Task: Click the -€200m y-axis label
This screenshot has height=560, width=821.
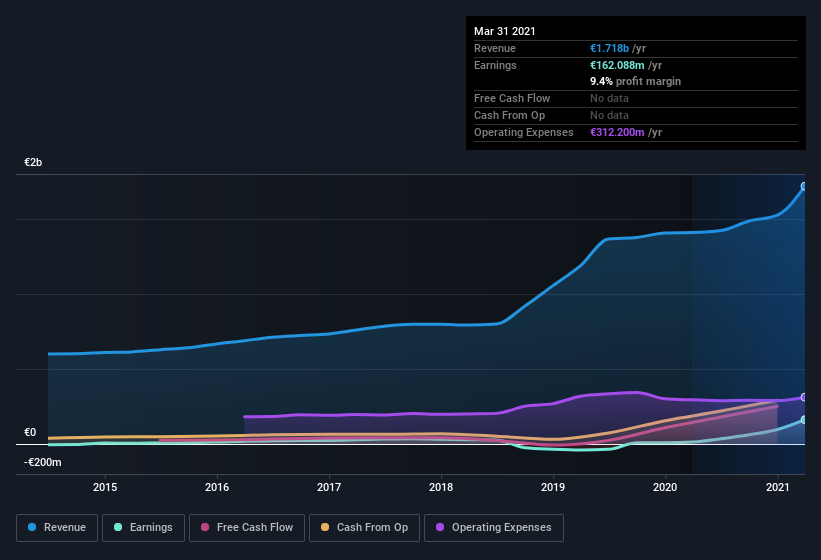Action: (42, 462)
